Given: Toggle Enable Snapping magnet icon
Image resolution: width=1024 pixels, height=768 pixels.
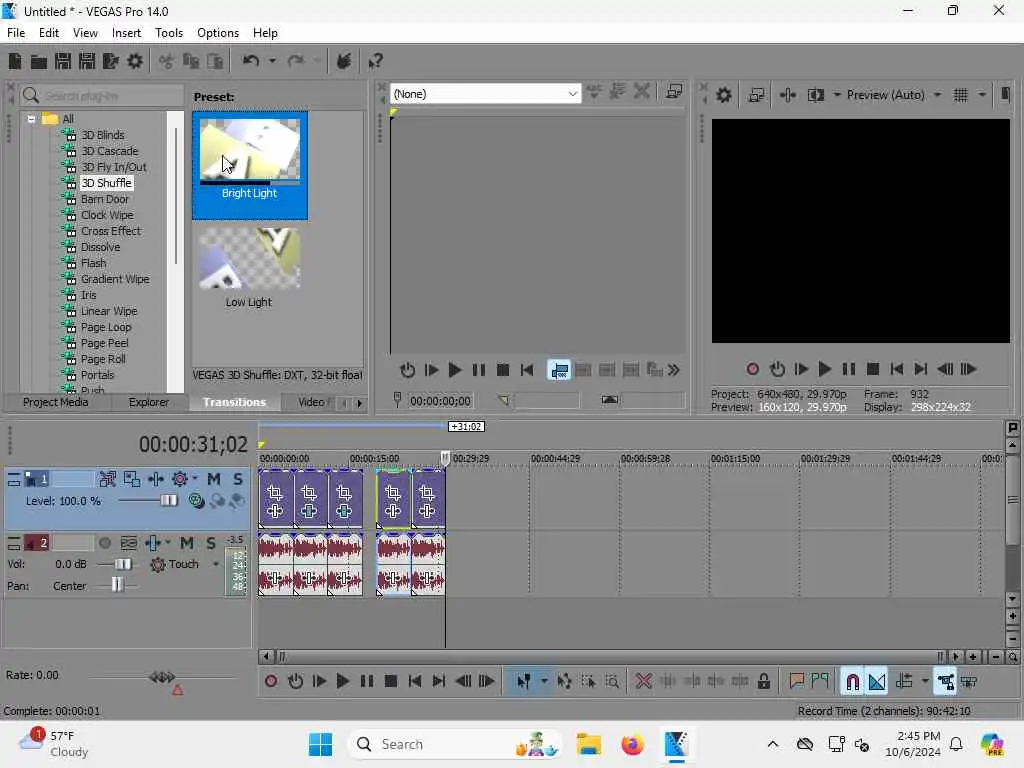Looking at the screenshot, I should click(853, 682).
